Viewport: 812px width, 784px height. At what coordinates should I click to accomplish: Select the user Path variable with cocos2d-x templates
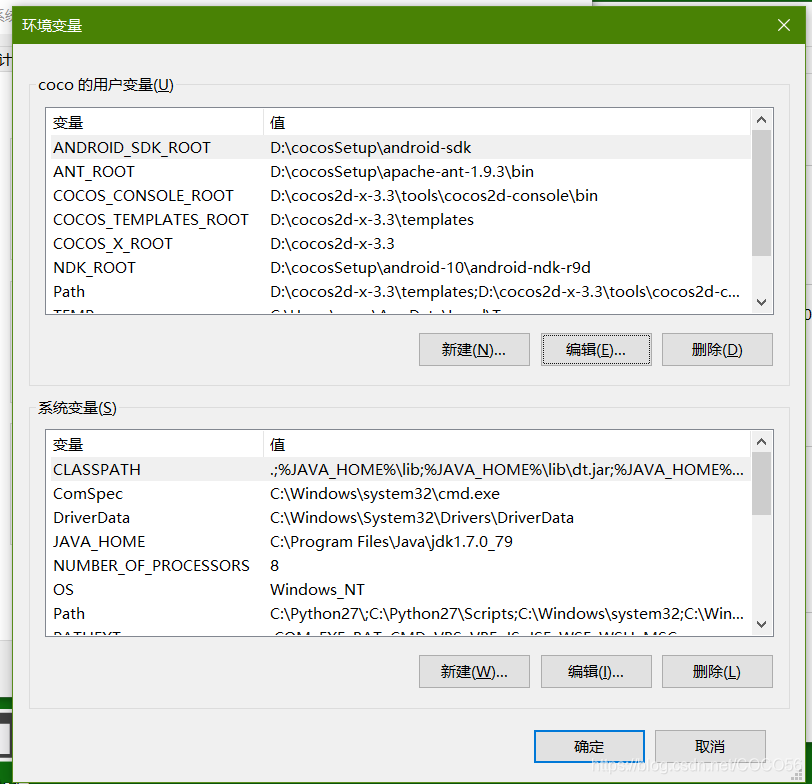coord(400,292)
